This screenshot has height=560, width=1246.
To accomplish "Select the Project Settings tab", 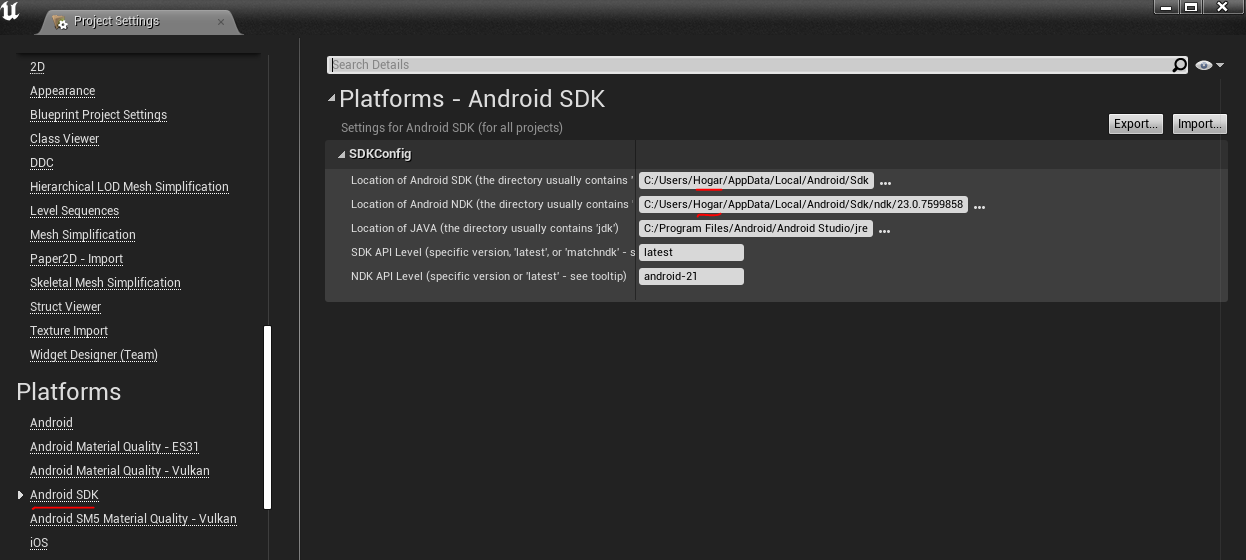I will tap(116, 21).
